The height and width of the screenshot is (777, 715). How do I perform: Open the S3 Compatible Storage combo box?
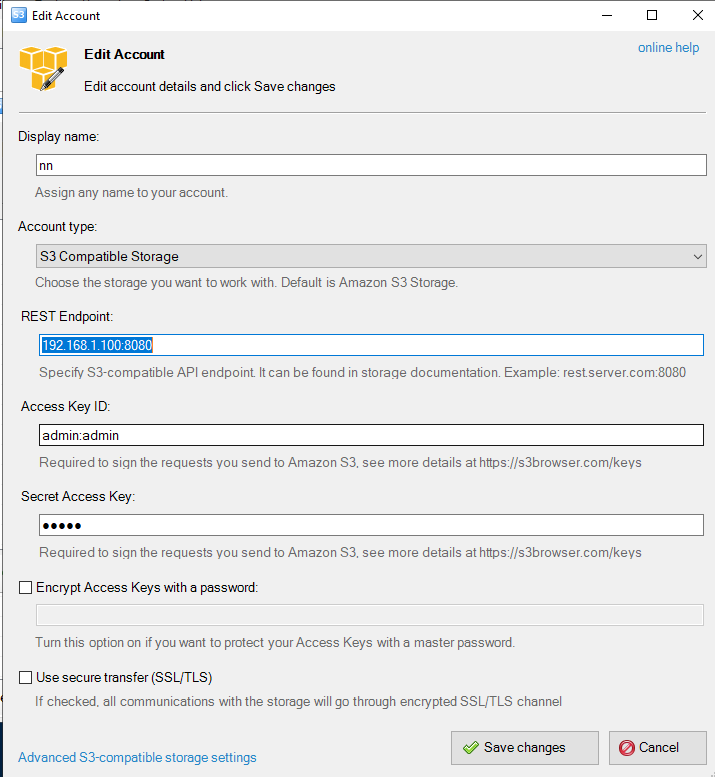click(360, 257)
